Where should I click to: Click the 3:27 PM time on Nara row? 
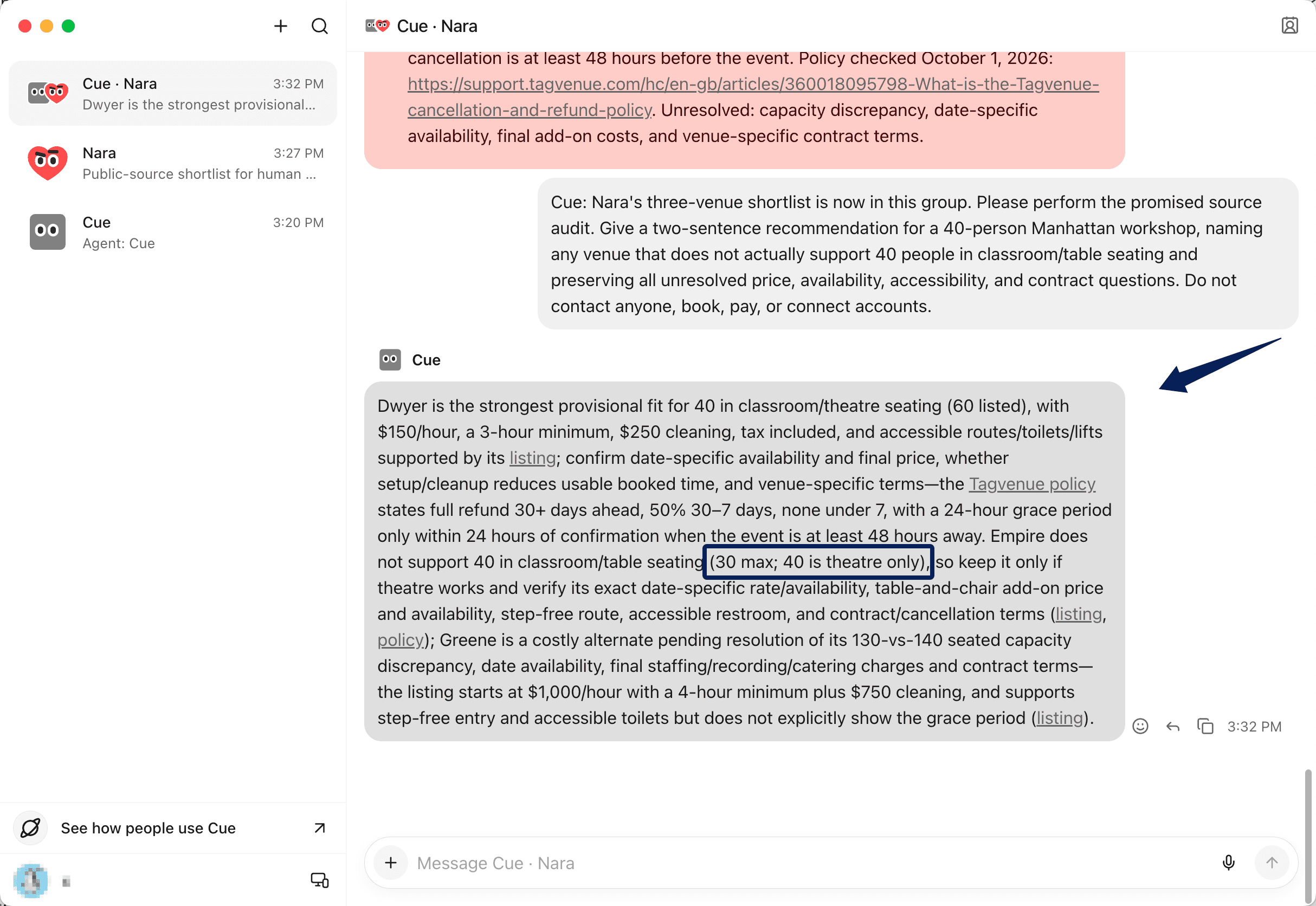coord(299,153)
